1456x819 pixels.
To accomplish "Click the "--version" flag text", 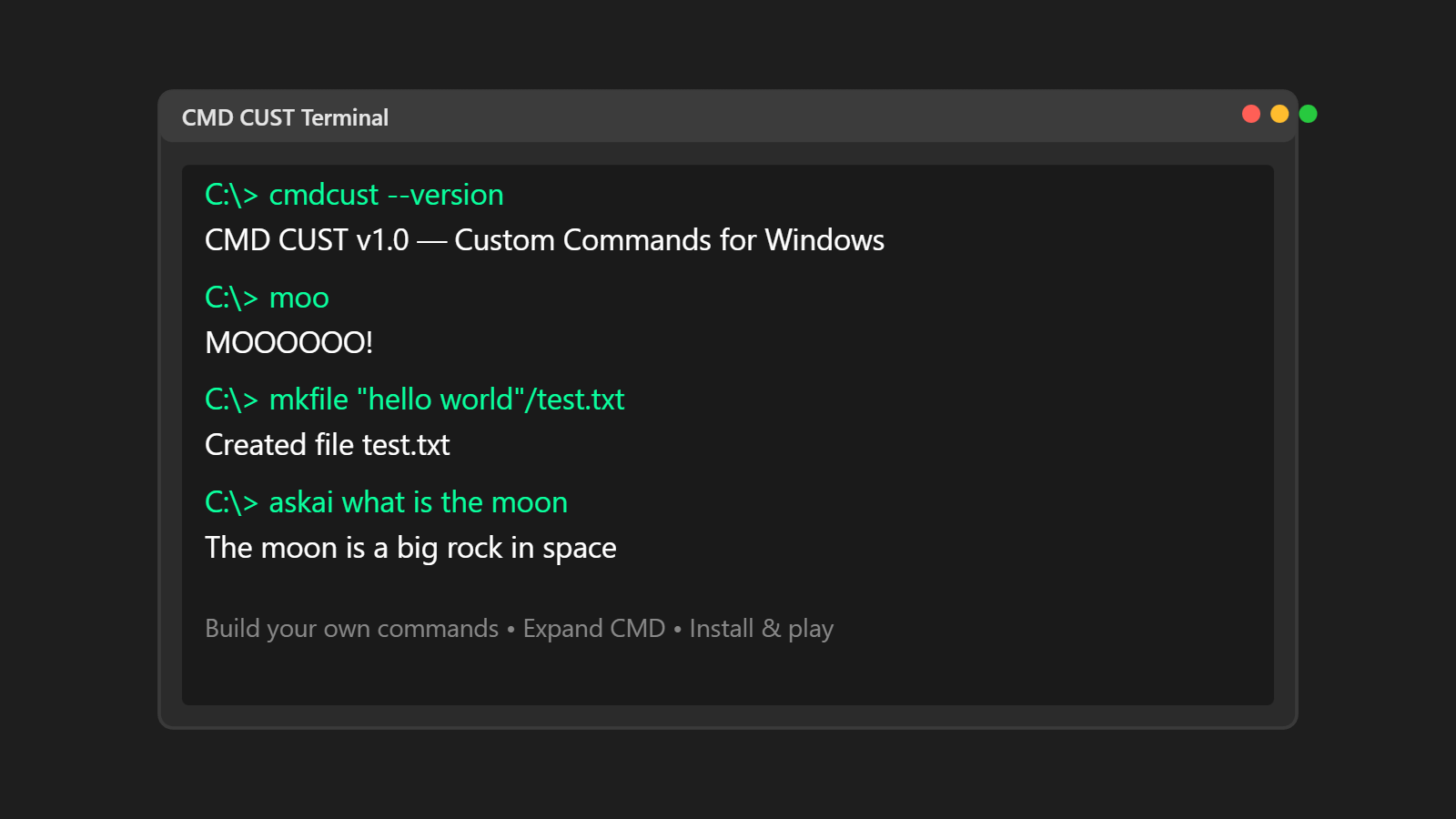I will point(446,195).
